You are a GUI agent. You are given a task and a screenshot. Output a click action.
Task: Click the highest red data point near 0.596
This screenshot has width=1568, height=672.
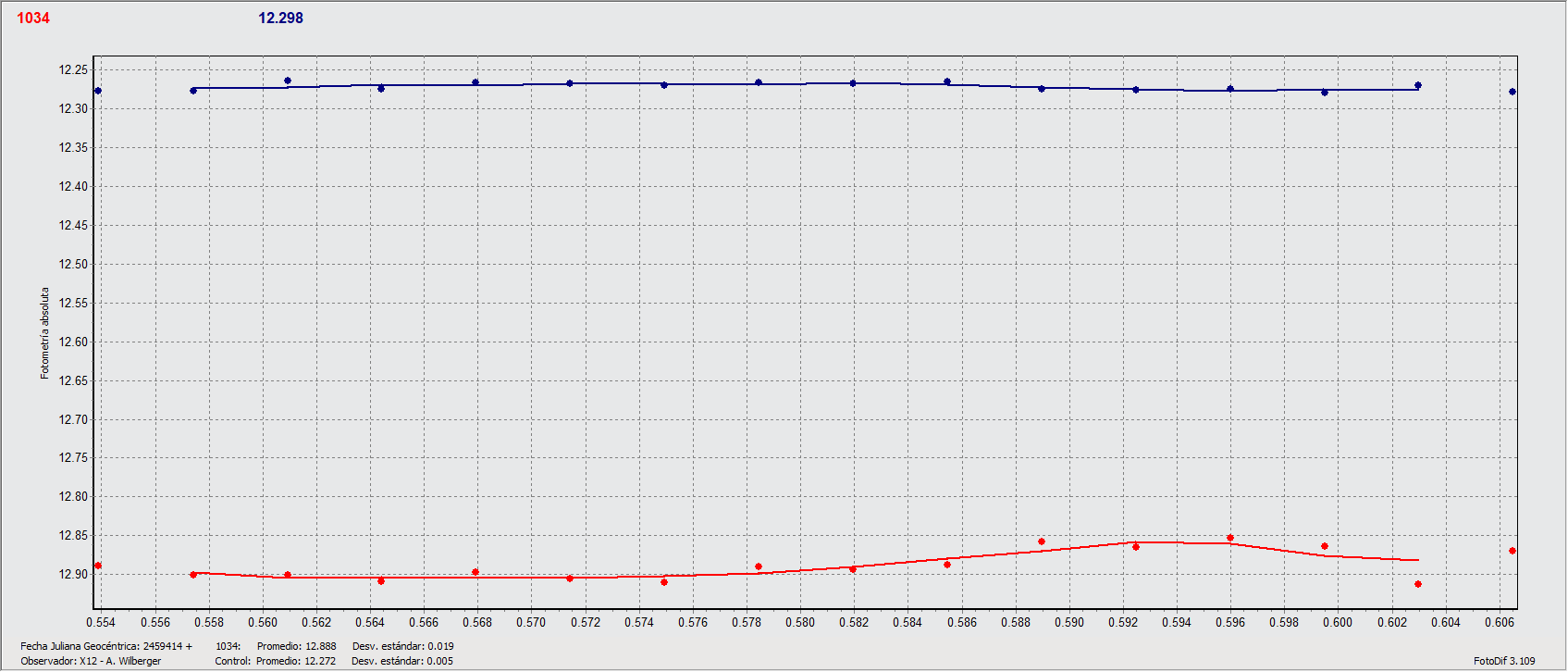(x=1230, y=539)
